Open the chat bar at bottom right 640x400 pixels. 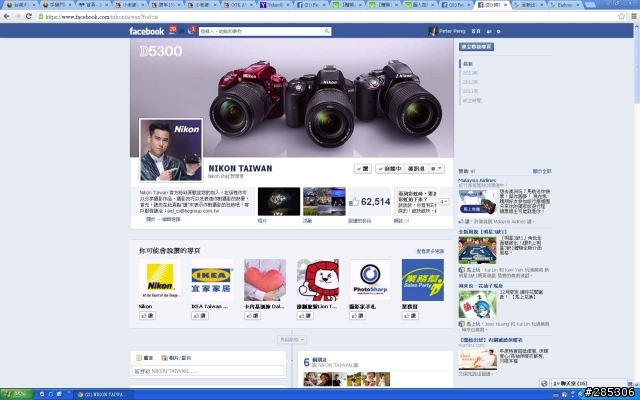pyautogui.click(x=589, y=383)
